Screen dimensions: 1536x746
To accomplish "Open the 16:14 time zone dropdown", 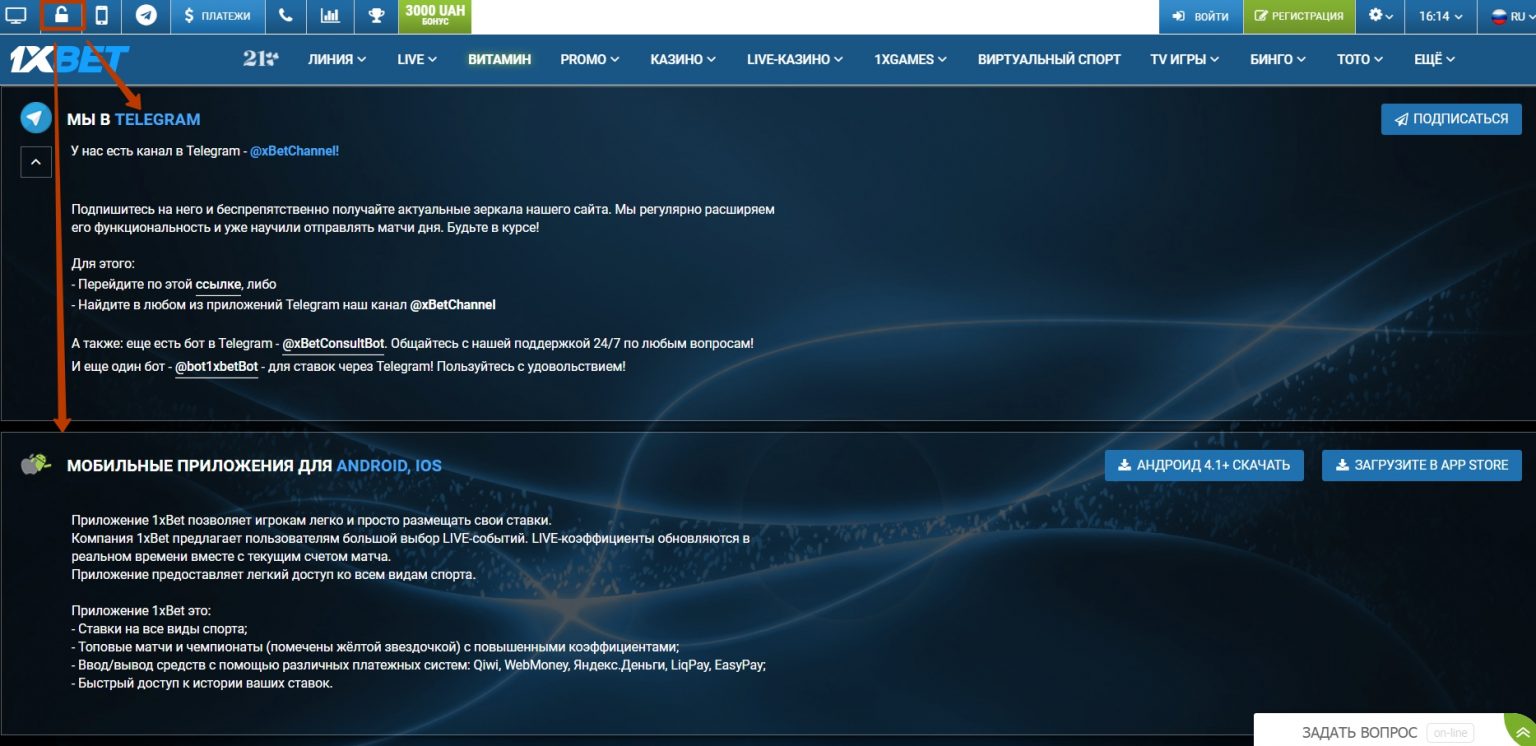I will pyautogui.click(x=1441, y=16).
